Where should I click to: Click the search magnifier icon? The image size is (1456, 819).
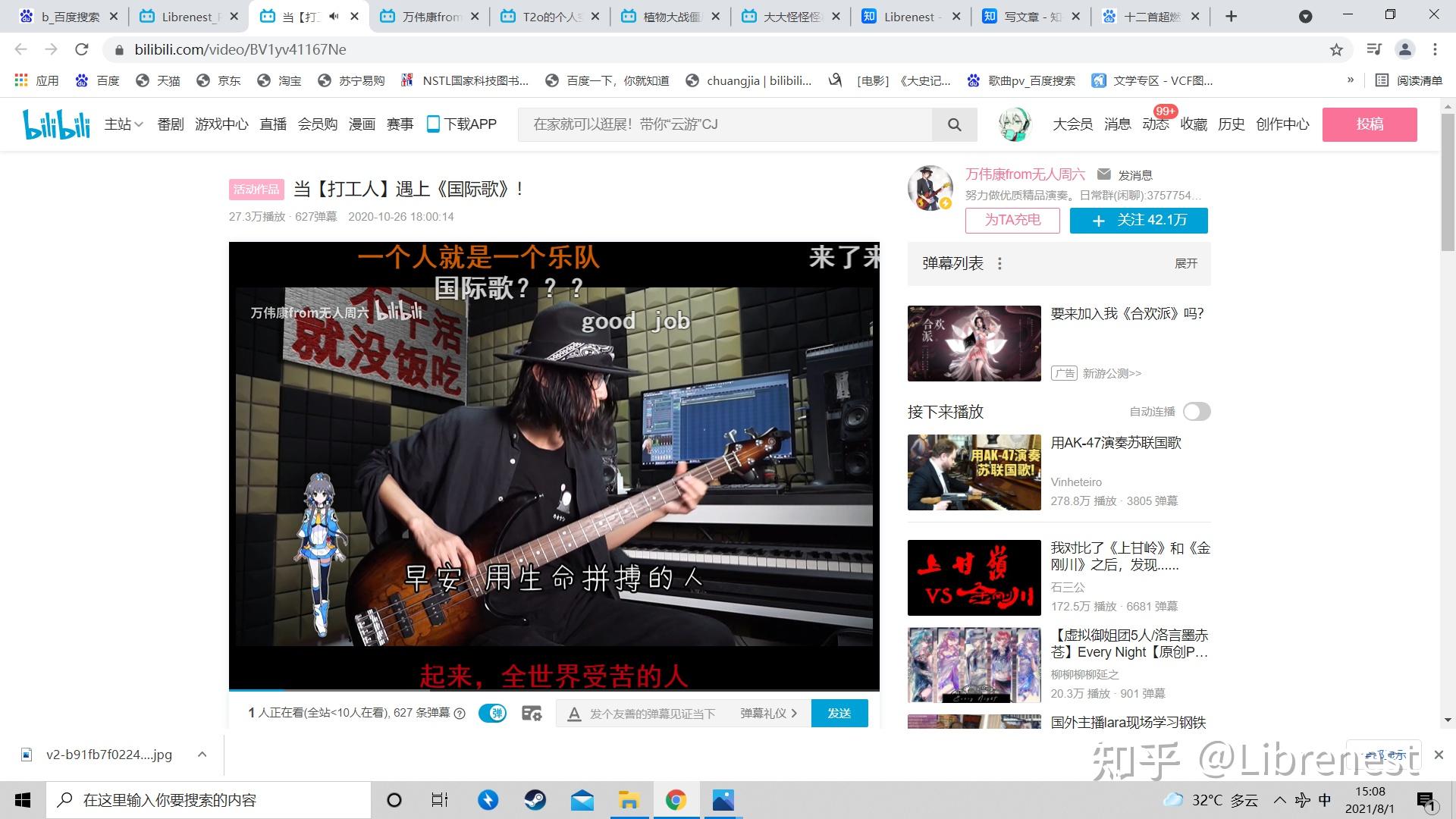coord(954,124)
